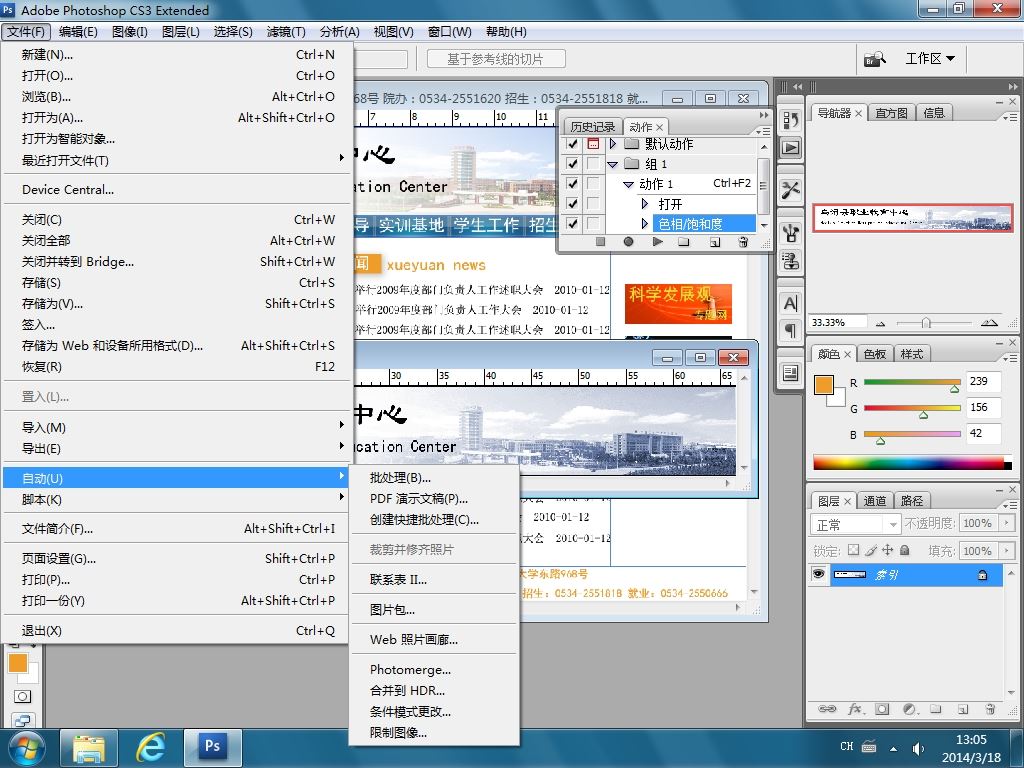This screenshot has height=768, width=1024.
Task: Toggle the checkbox beside 默认动作 action set
Action: coord(572,144)
